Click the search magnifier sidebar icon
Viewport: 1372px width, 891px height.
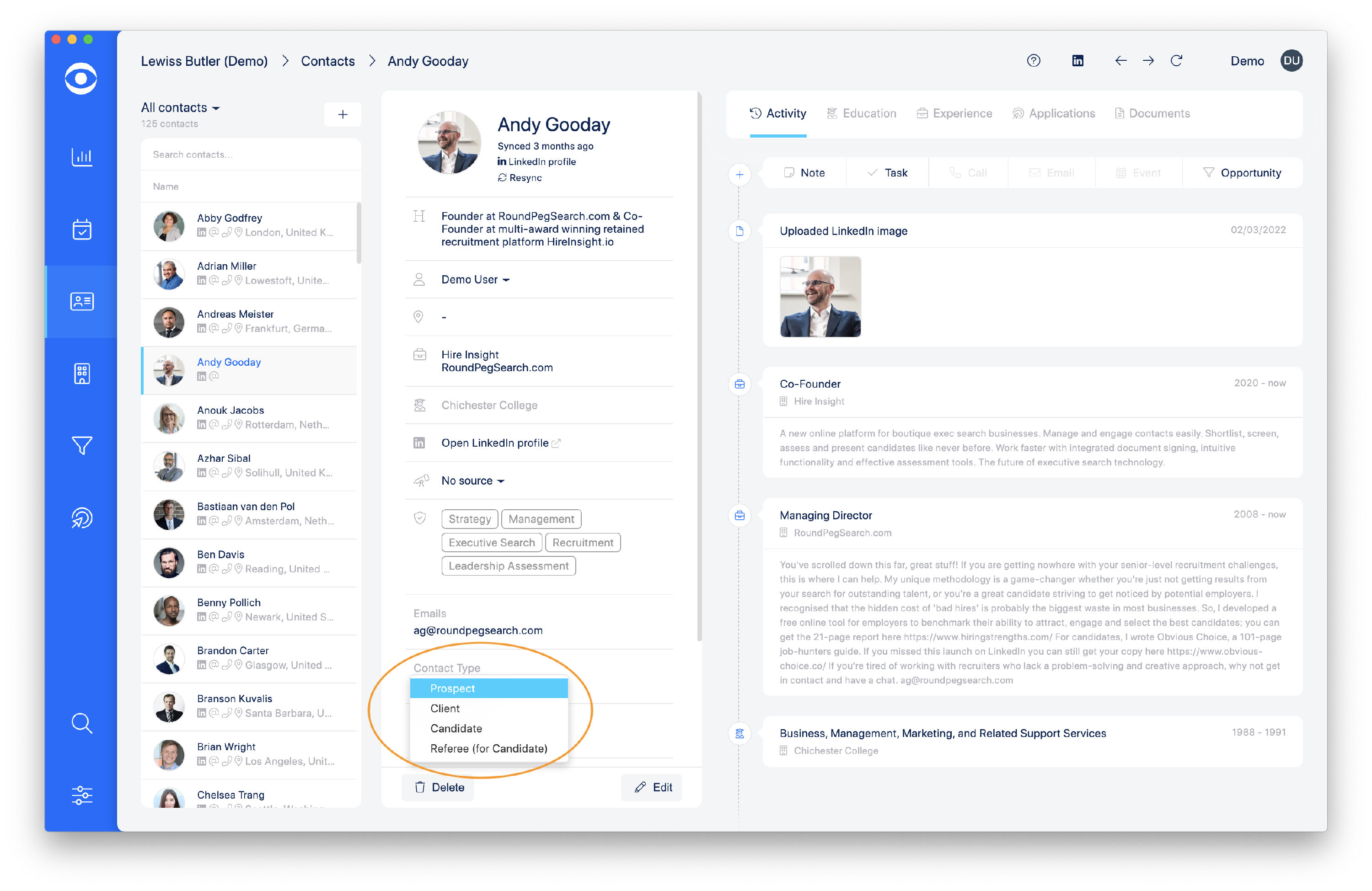click(81, 723)
